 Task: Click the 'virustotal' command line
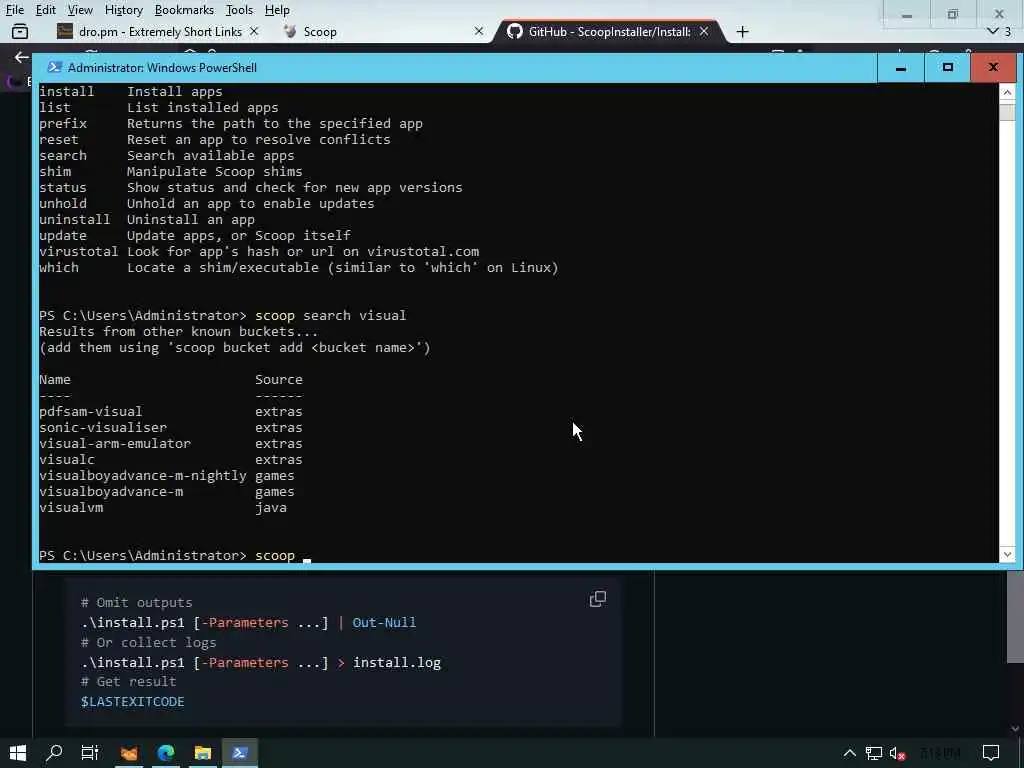point(259,251)
